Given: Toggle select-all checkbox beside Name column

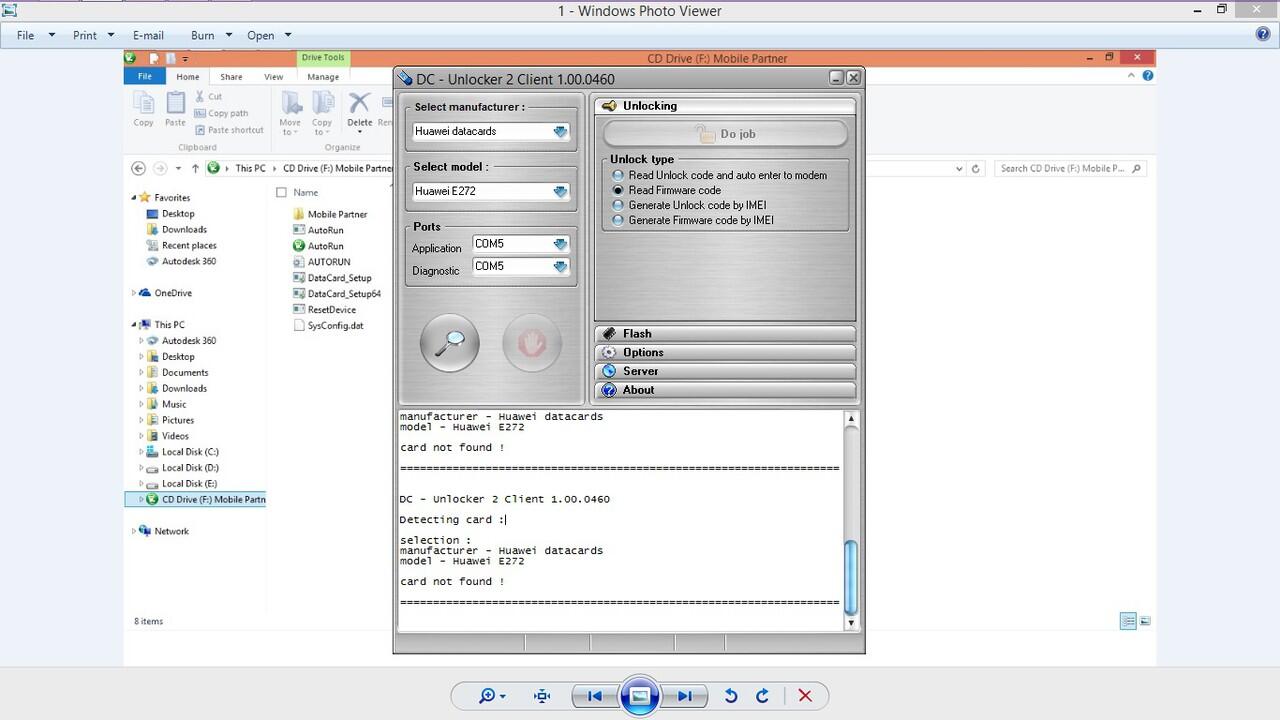Looking at the screenshot, I should (x=281, y=192).
